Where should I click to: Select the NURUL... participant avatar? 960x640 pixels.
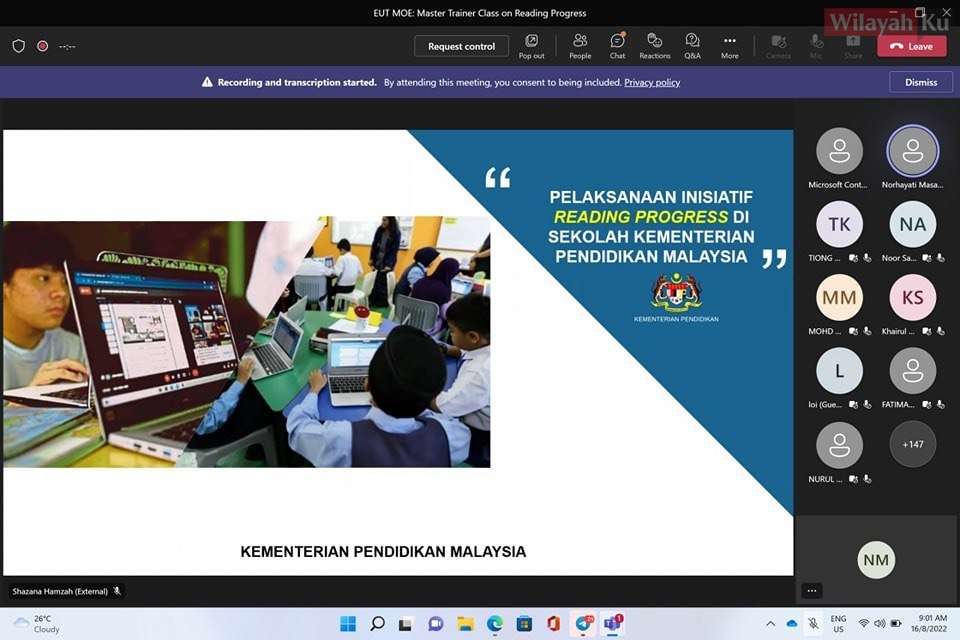[839, 445]
